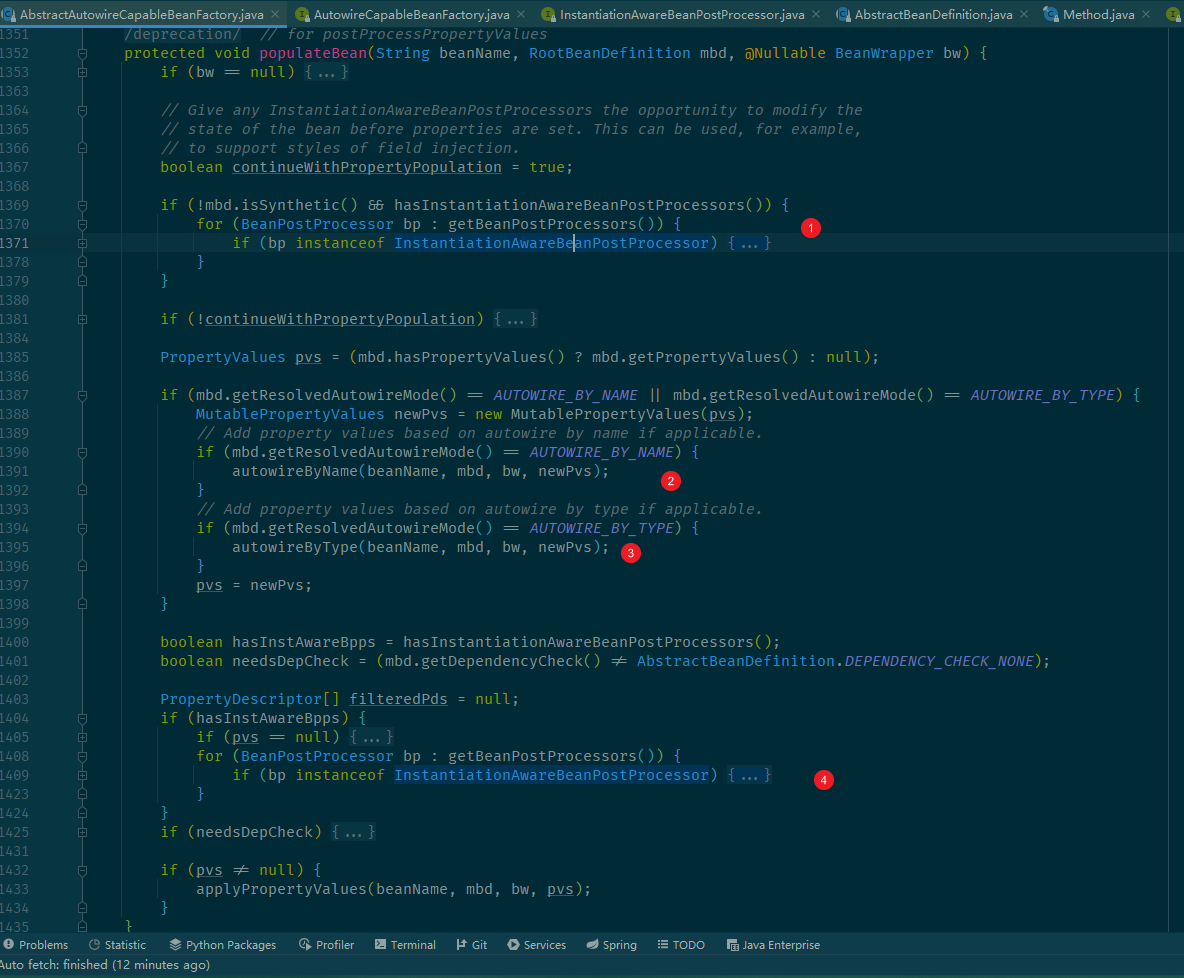The height and width of the screenshot is (978, 1184).
Task: Click interface icon on InstantiationAwareBeanPostProcessor.java tab
Action: click(549, 14)
